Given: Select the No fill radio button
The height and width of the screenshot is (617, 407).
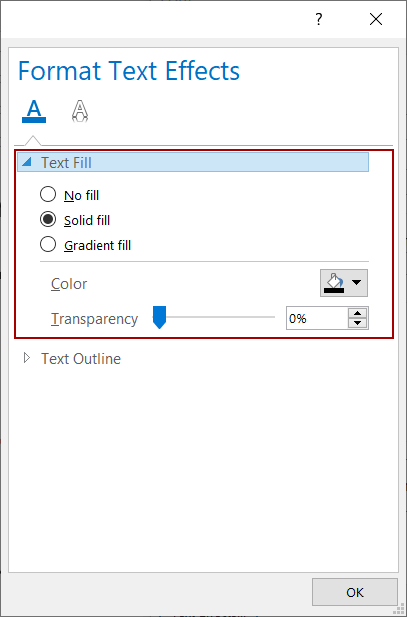Looking at the screenshot, I should (48, 194).
